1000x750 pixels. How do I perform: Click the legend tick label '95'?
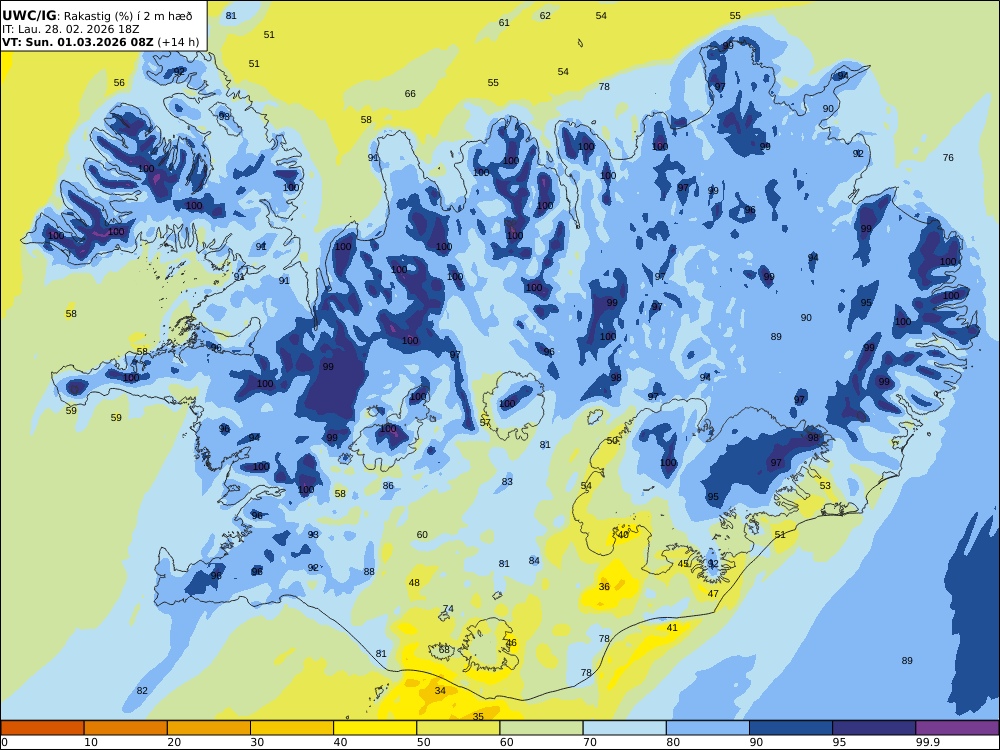click(839, 742)
